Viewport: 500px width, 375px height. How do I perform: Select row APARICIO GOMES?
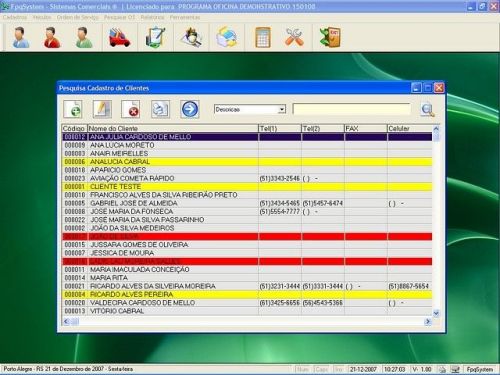247,170
